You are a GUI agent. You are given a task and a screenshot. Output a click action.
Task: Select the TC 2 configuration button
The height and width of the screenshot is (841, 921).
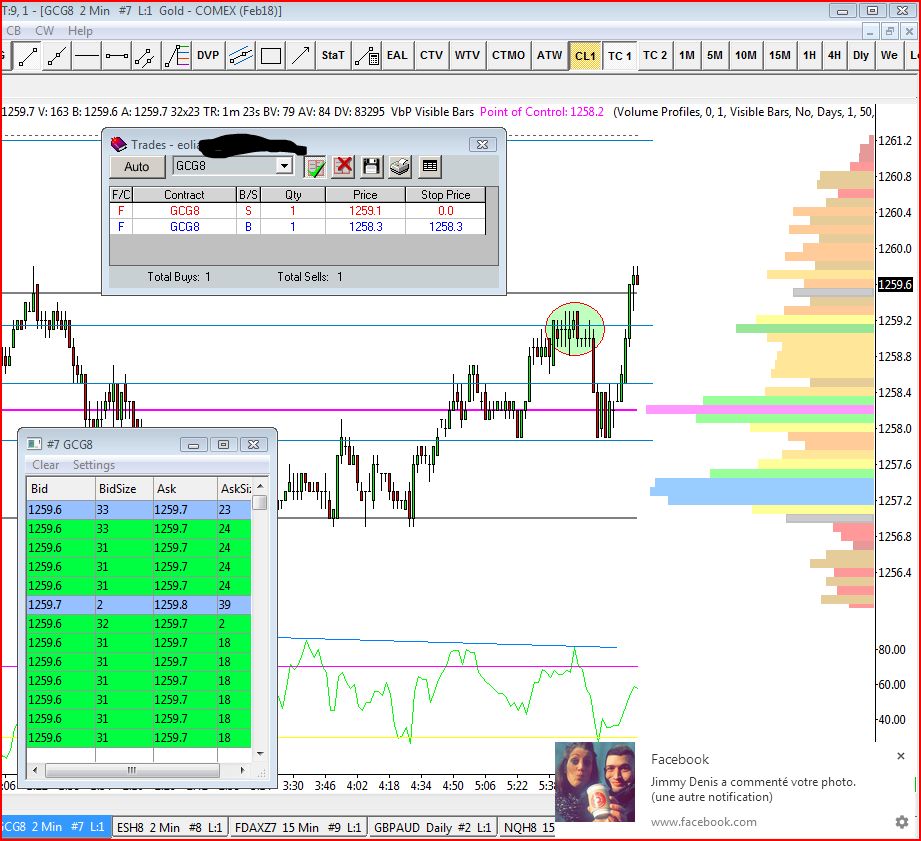click(x=656, y=56)
